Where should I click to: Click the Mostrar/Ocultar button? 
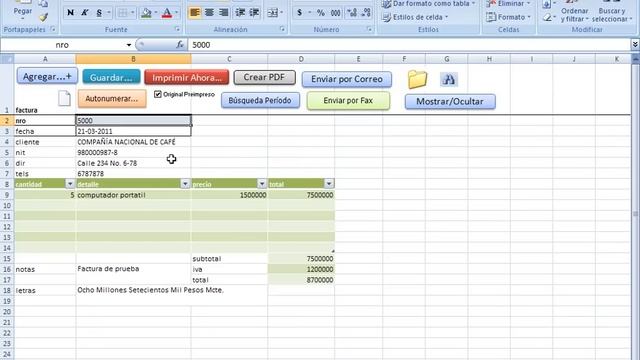450,102
